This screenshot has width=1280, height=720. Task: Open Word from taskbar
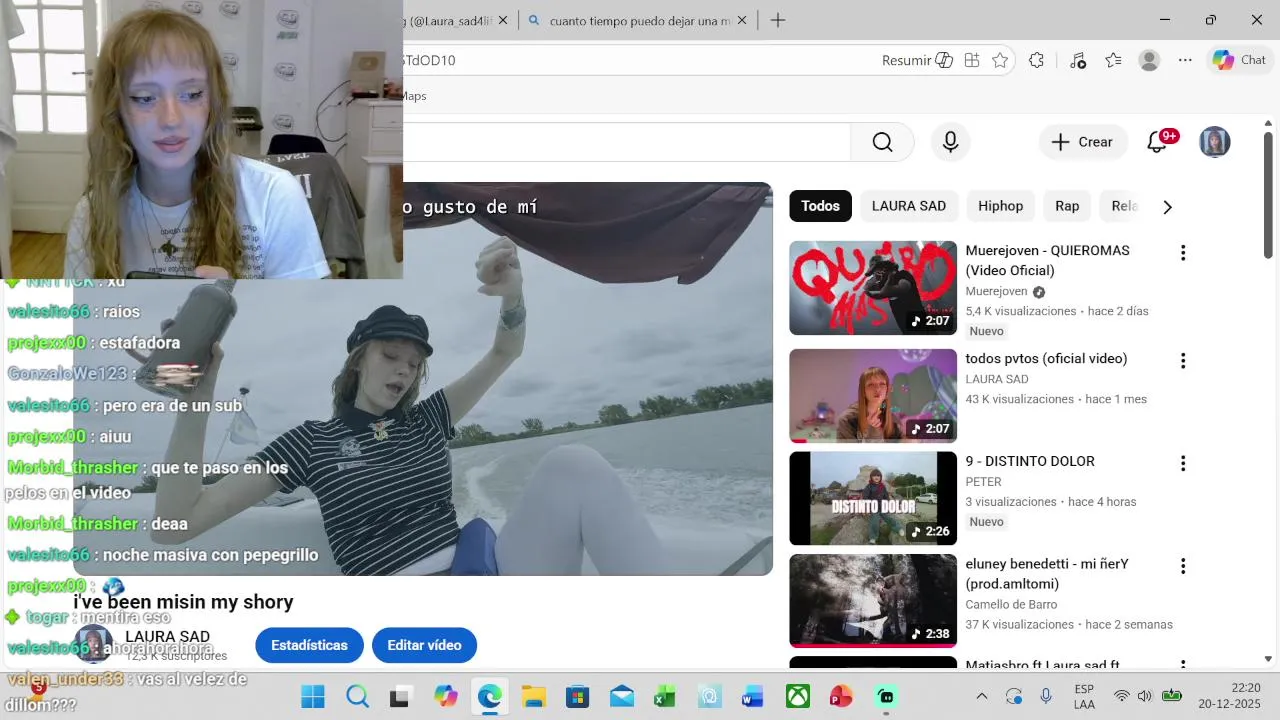click(x=753, y=696)
